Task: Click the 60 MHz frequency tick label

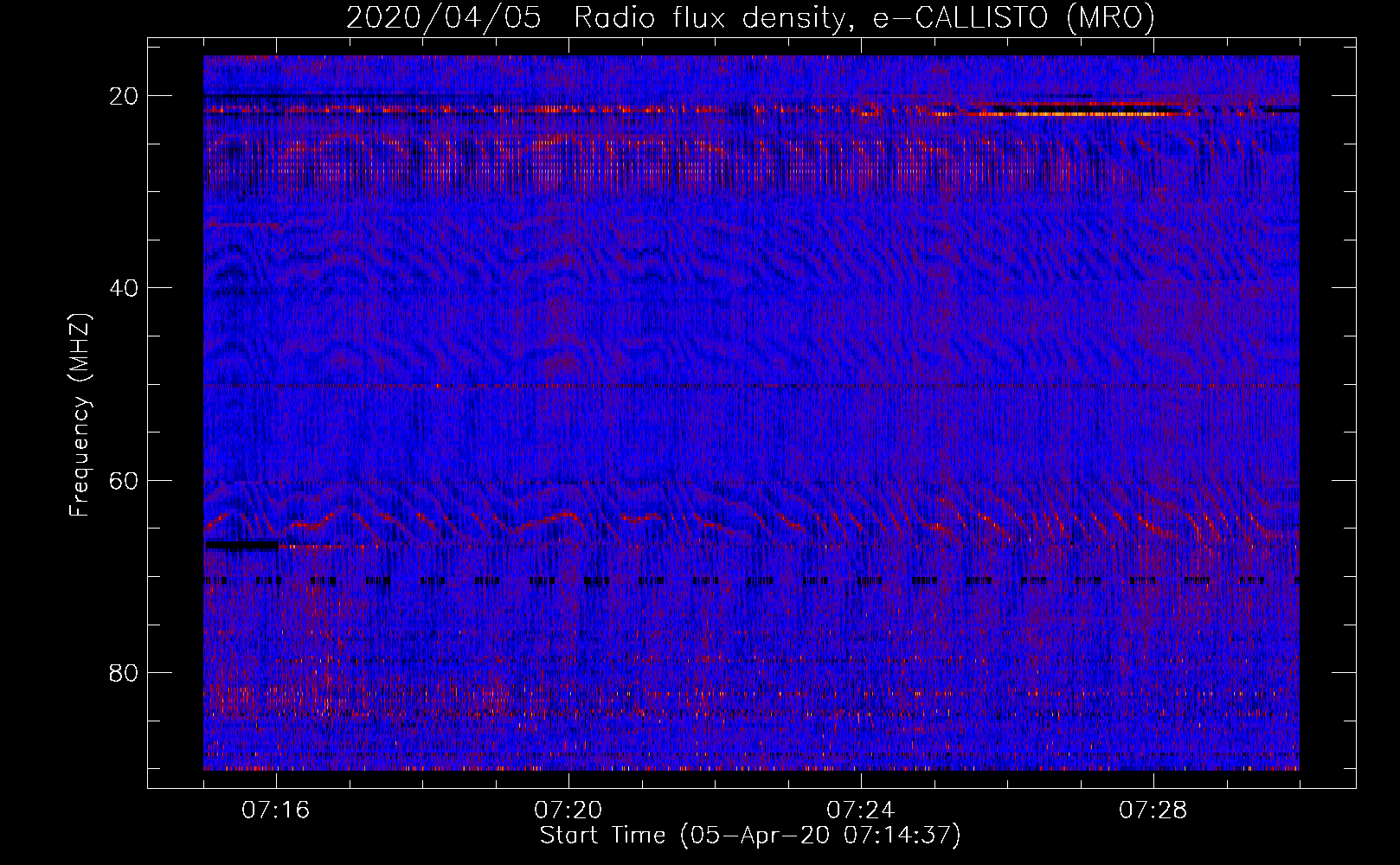Action: pos(124,480)
